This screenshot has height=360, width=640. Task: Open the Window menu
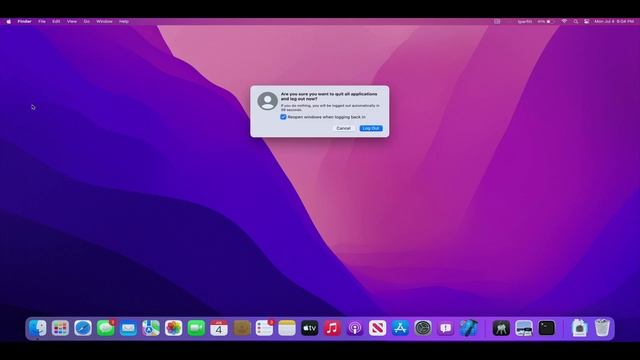click(104, 21)
